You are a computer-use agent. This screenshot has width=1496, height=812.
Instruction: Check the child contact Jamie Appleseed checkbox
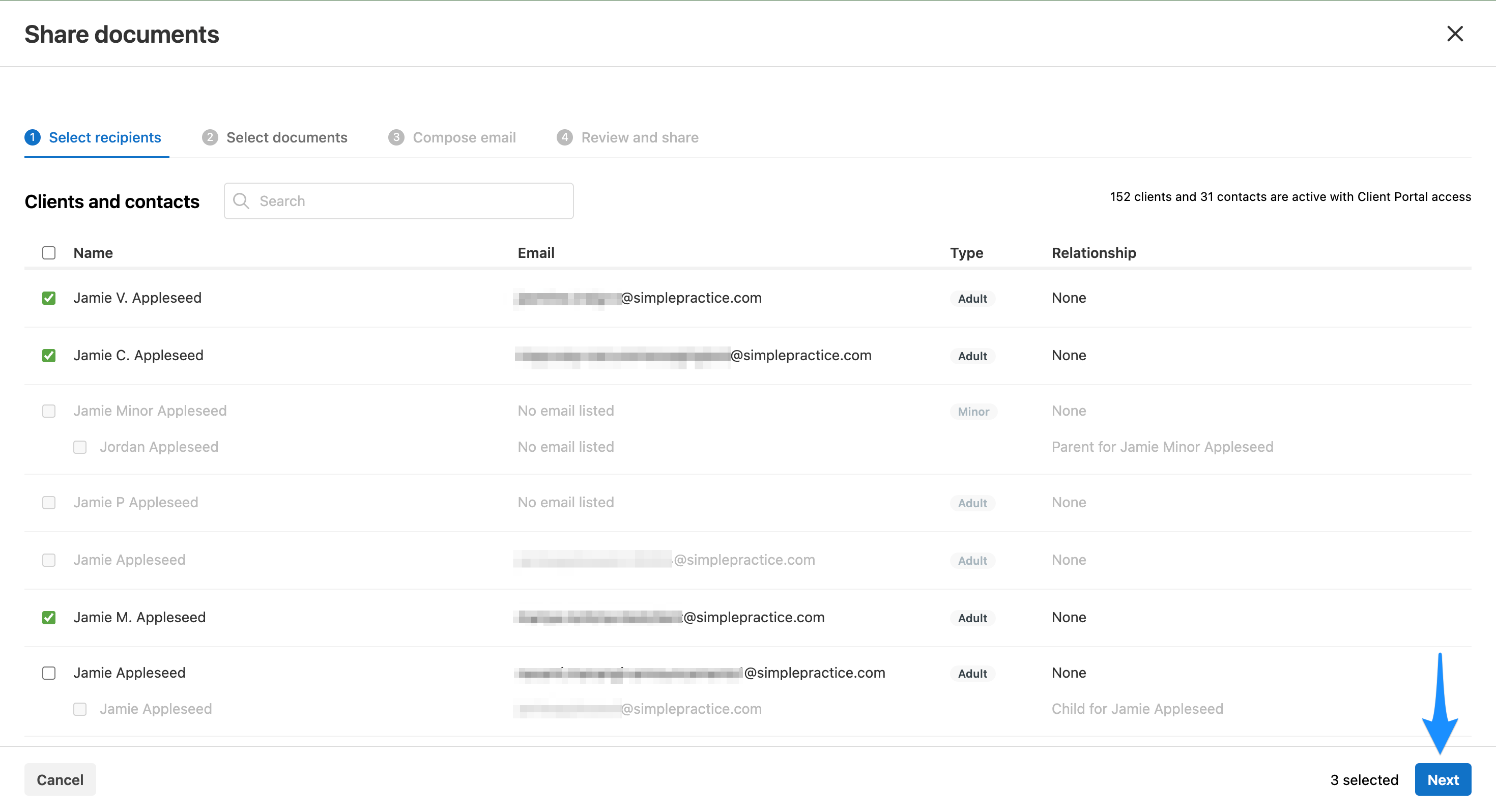pyautogui.click(x=80, y=709)
